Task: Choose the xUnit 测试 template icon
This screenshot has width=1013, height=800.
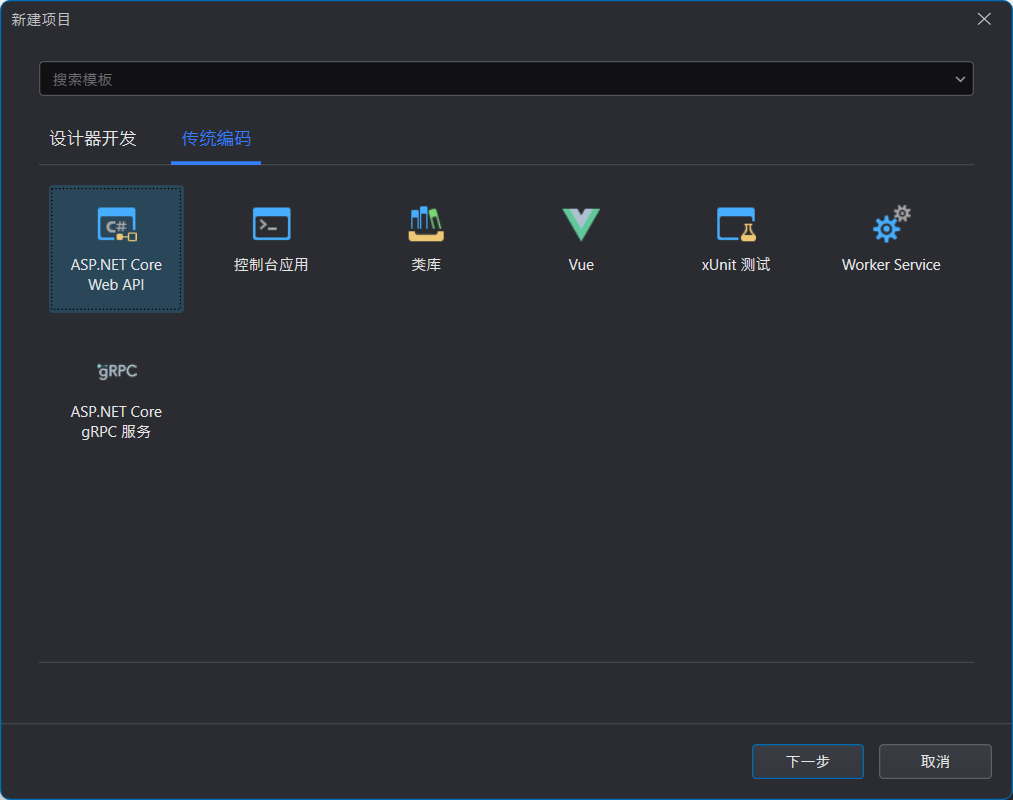Action: [x=736, y=224]
